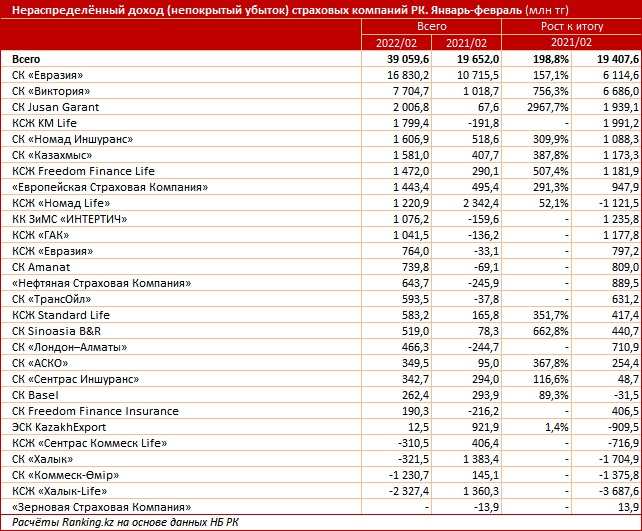The height and width of the screenshot is (531, 642).
Task: Click the row 'СК Freedom Finance Insurance'
Action: point(95,411)
